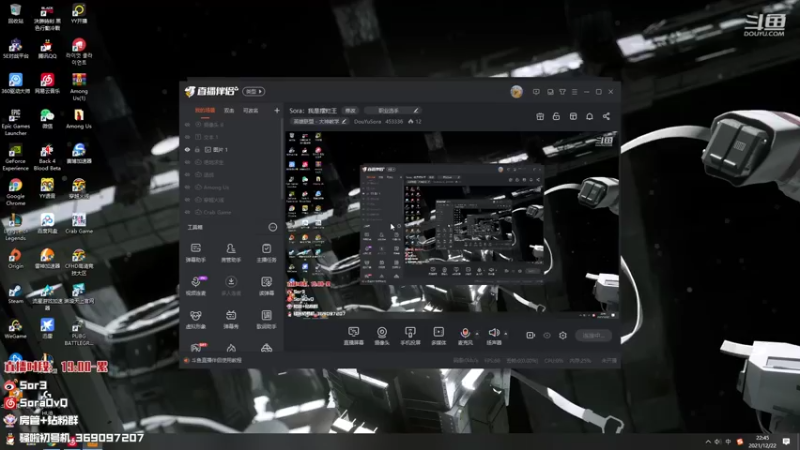Image resolution: width=800 pixels, height=450 pixels.
Task: Collapse the 工具箱 toolbox section
Action: (272, 227)
